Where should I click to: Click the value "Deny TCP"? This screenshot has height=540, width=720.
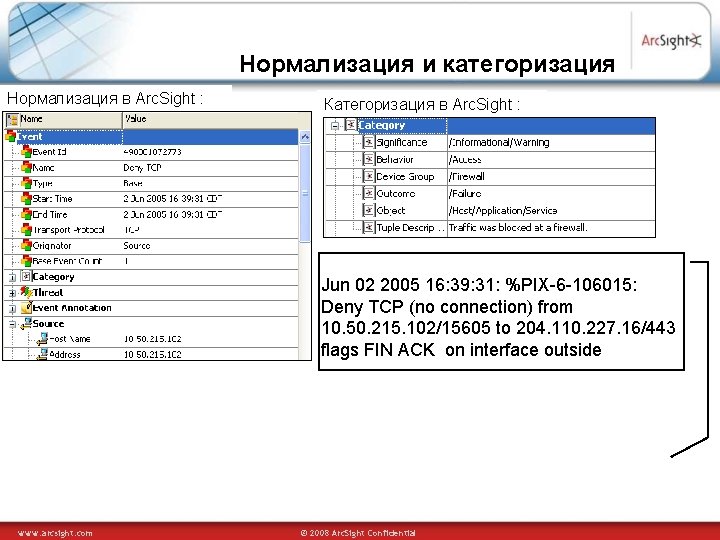coord(142,168)
